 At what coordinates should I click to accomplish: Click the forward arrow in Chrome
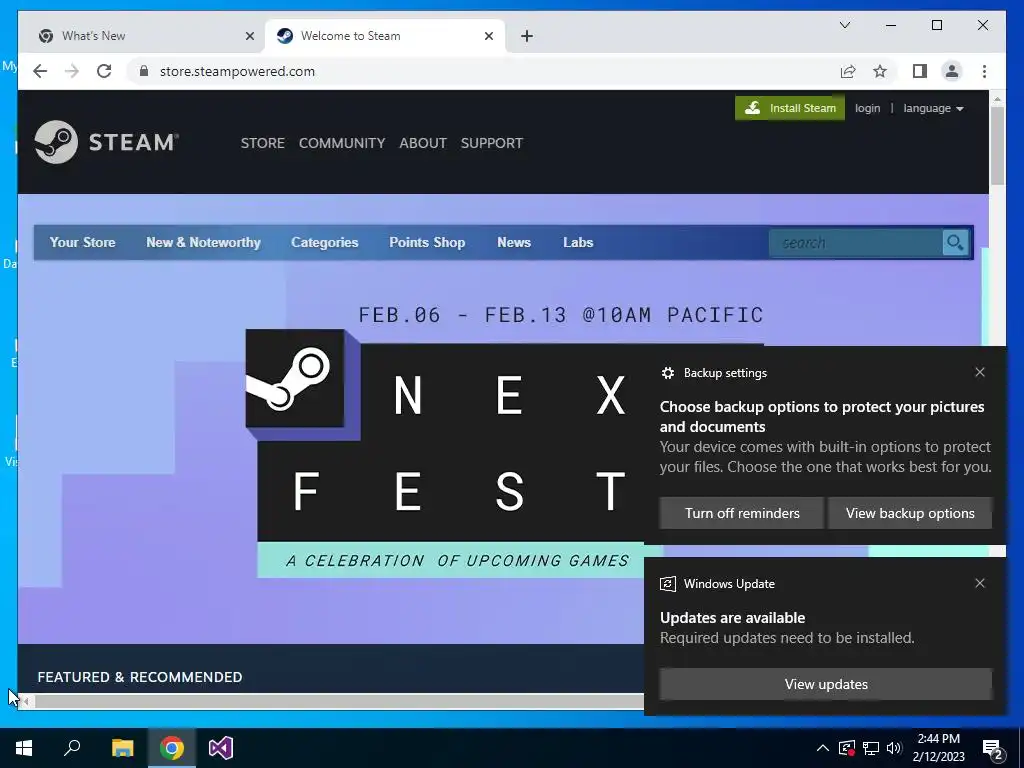[72, 71]
